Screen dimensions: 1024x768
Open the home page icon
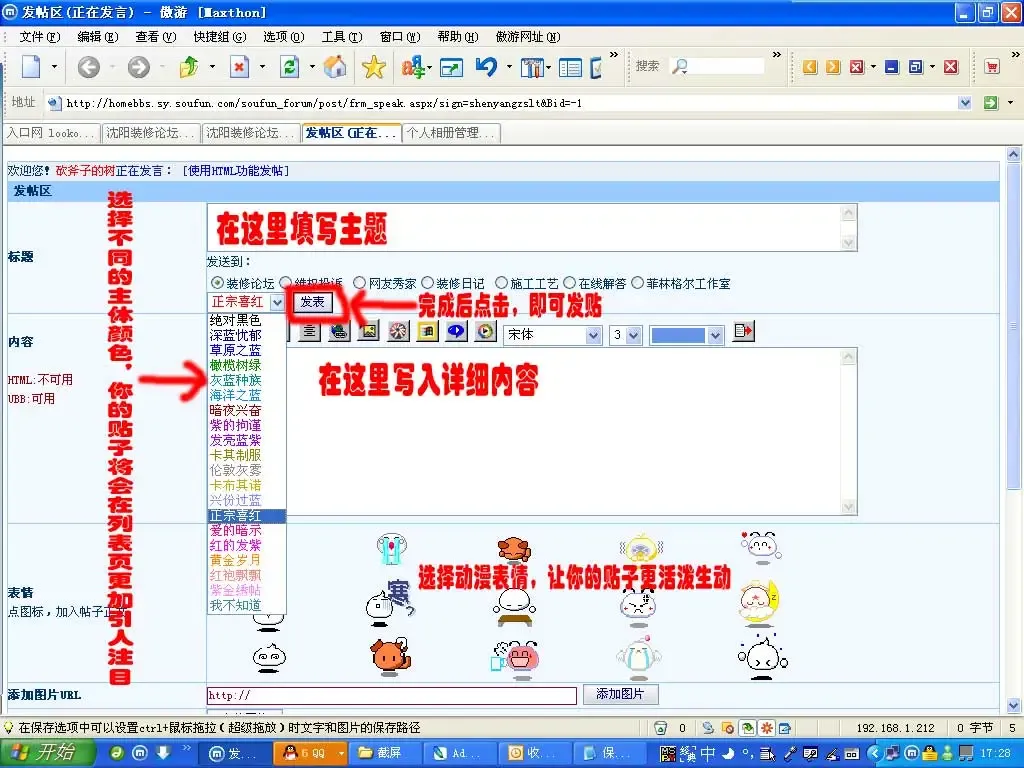(336, 67)
